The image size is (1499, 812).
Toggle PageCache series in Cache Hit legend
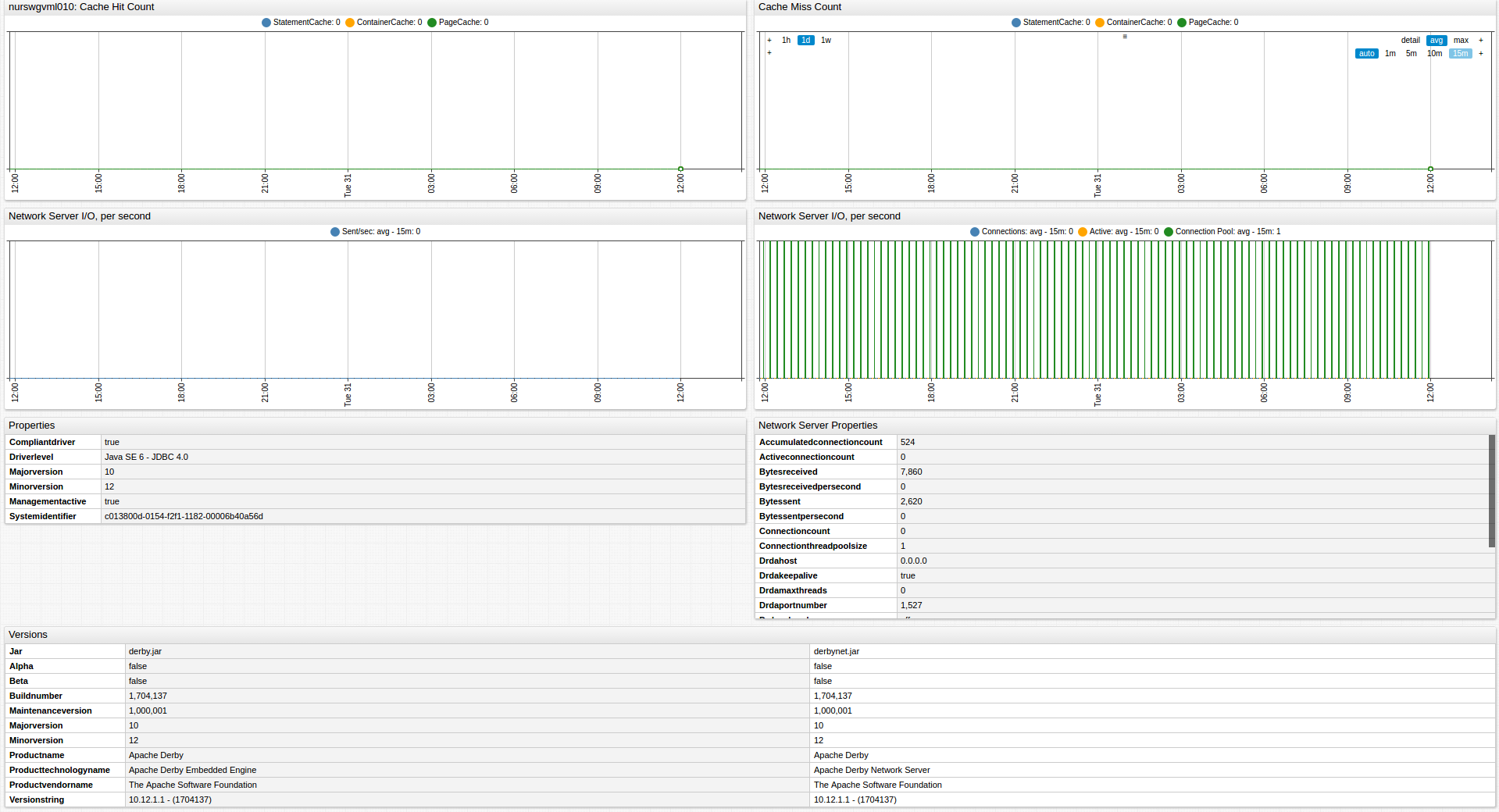458,23
